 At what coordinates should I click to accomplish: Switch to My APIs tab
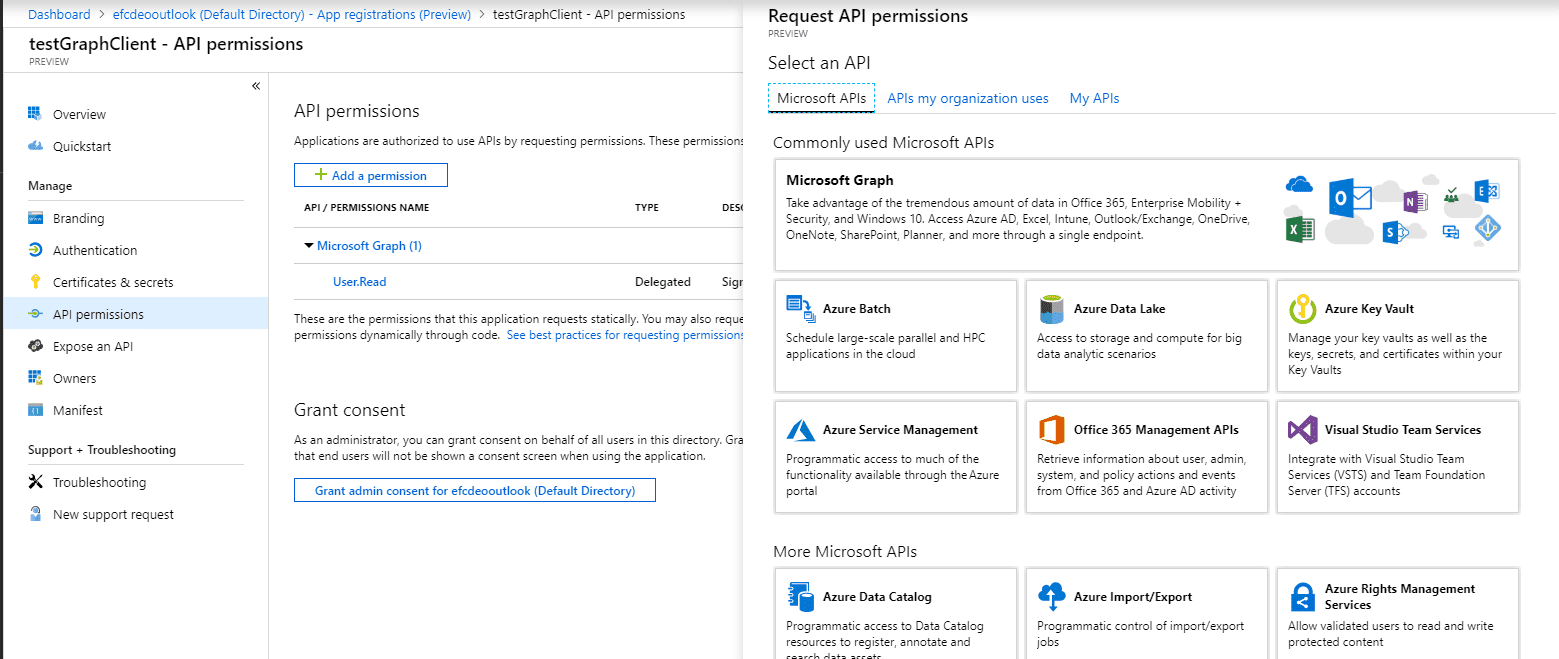1094,98
